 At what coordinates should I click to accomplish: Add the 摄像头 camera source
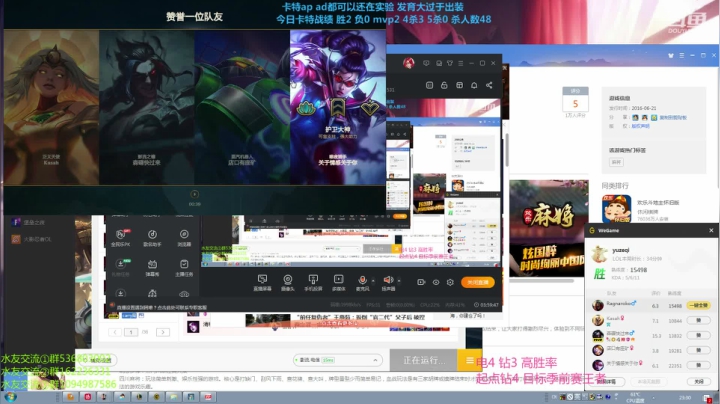[x=287, y=283]
